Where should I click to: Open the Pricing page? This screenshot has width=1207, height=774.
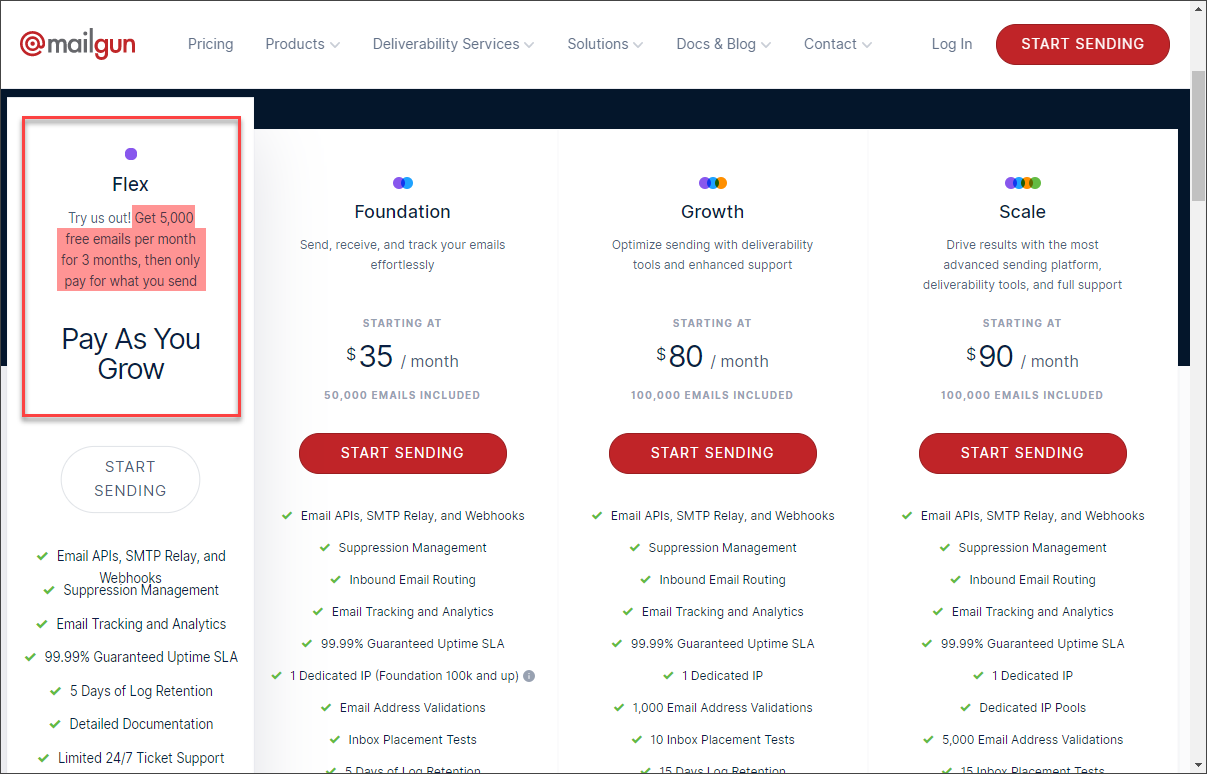pyautogui.click(x=211, y=44)
